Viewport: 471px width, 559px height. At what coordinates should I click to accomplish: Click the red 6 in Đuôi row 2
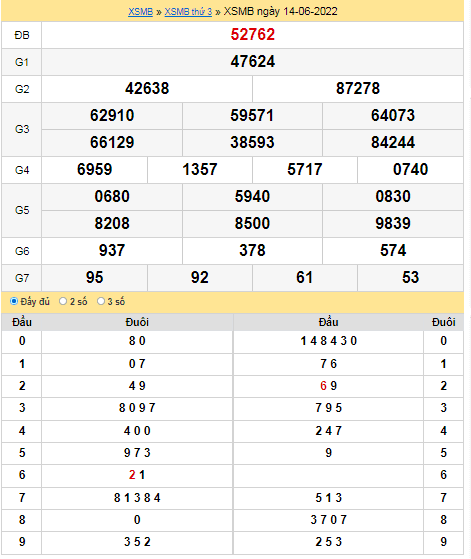tap(323, 386)
